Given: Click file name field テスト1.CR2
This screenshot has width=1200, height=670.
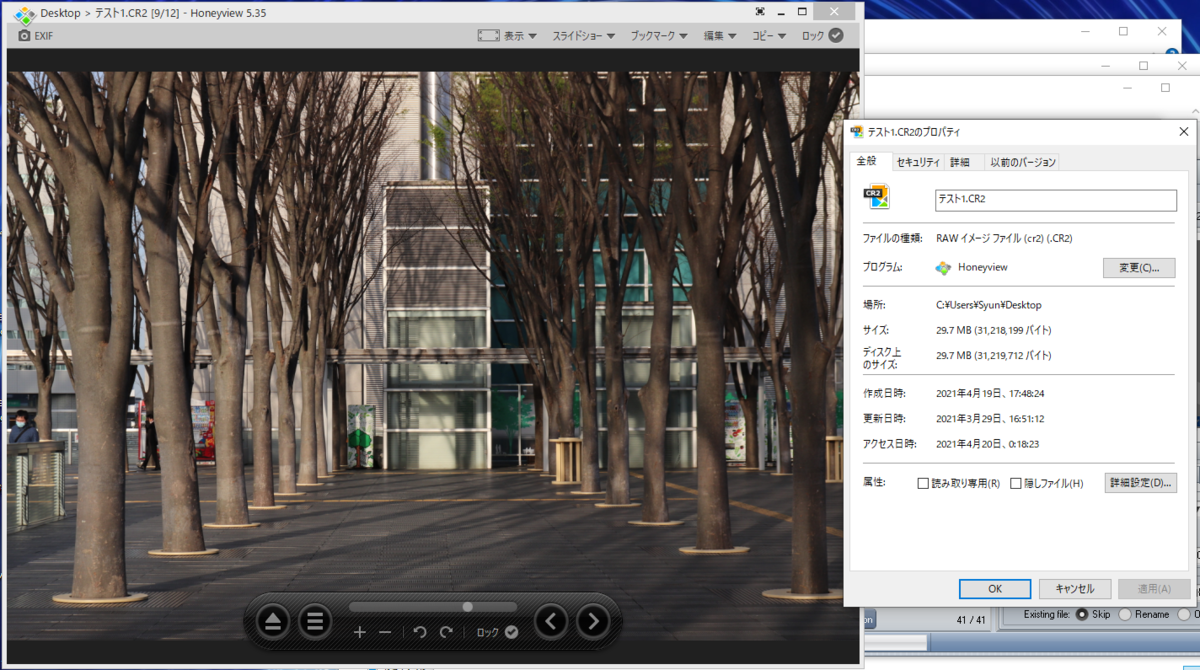Looking at the screenshot, I should tap(1055, 199).
